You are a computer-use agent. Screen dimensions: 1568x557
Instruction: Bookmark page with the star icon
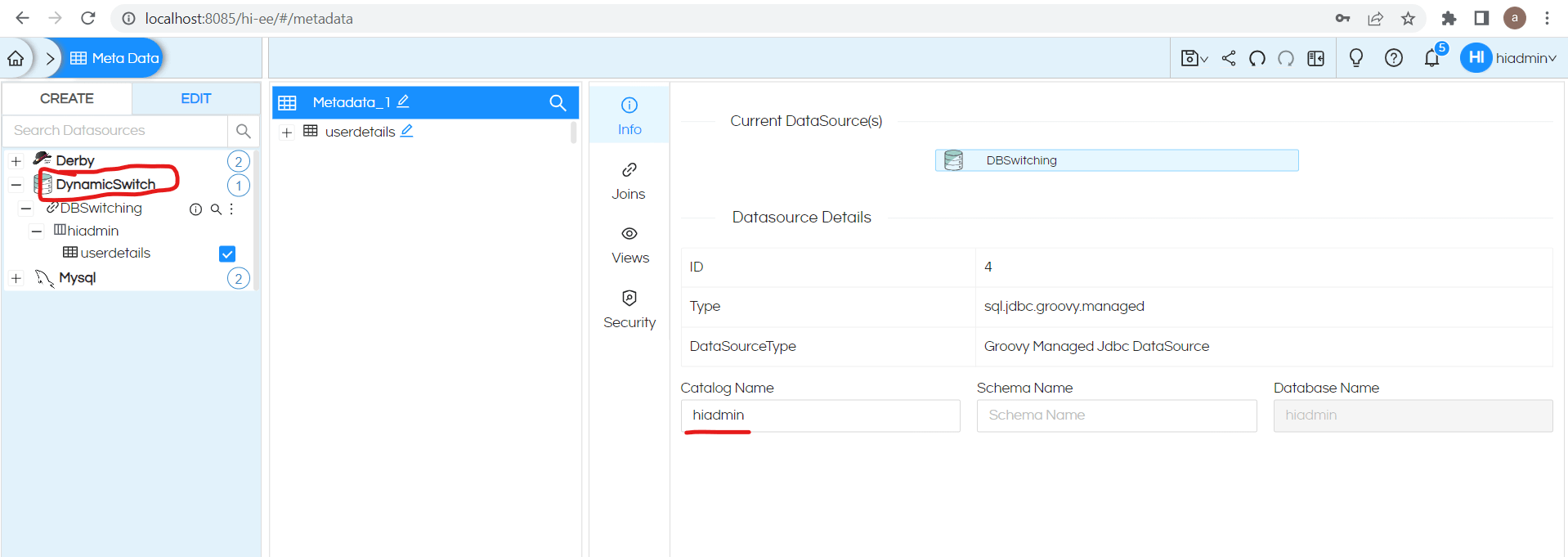click(x=1408, y=18)
